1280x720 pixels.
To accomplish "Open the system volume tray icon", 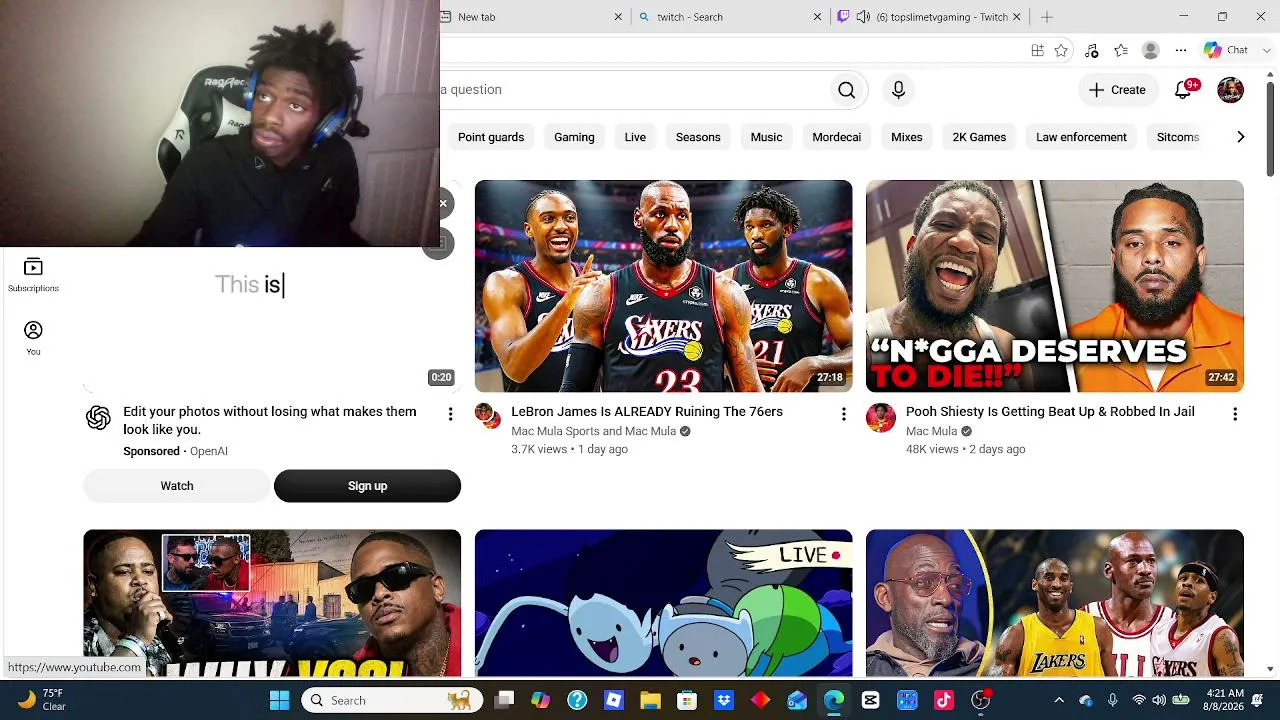I will [1159, 700].
